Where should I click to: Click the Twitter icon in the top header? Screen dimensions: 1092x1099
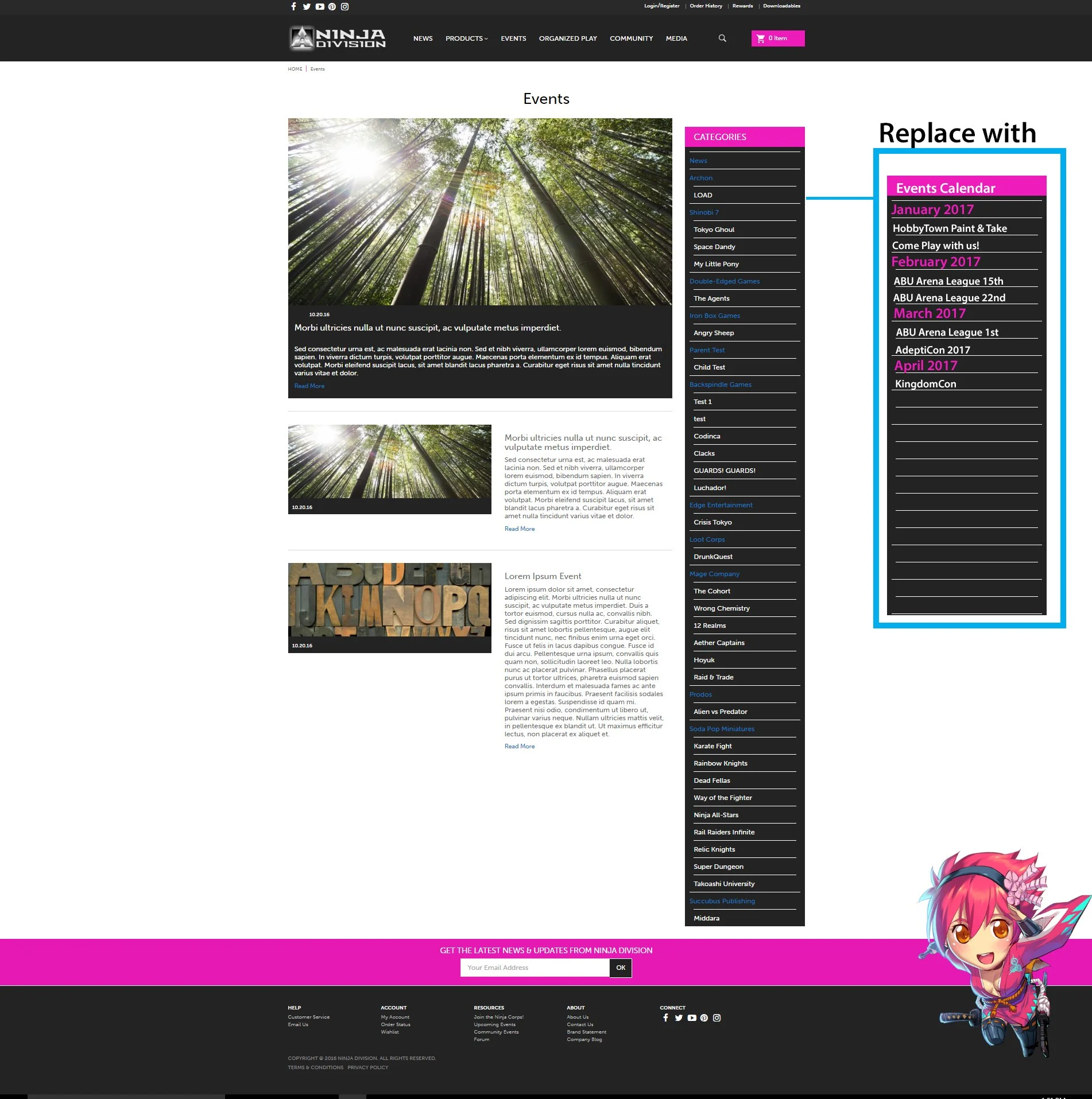coord(307,6)
